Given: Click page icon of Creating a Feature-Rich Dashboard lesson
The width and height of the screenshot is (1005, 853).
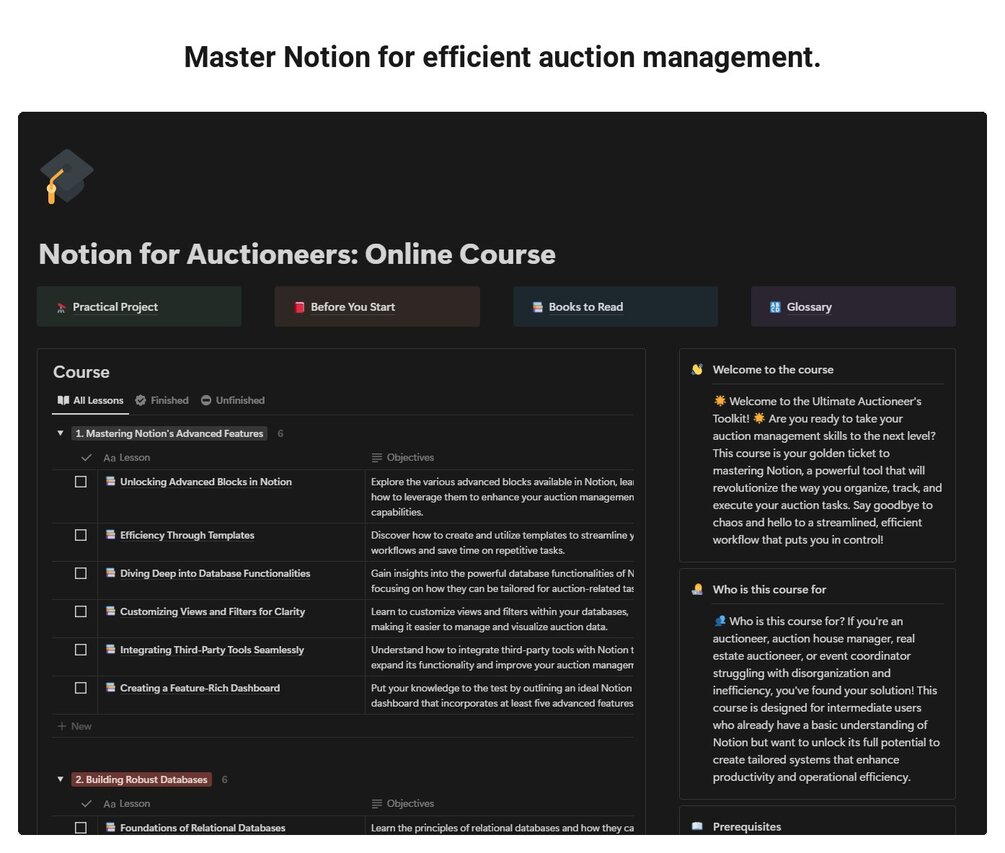Looking at the screenshot, I should point(110,688).
